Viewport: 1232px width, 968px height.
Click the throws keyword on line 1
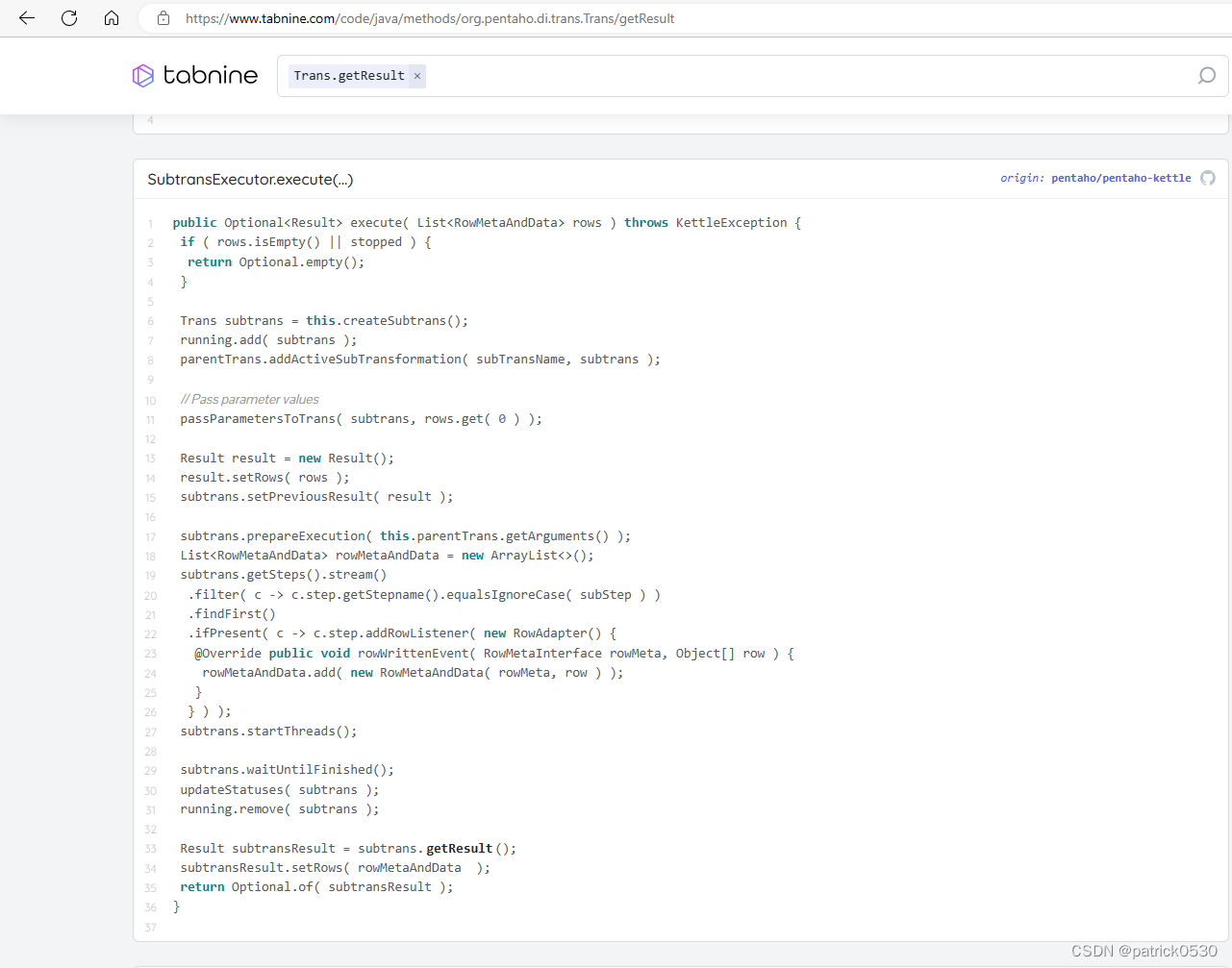pos(645,222)
